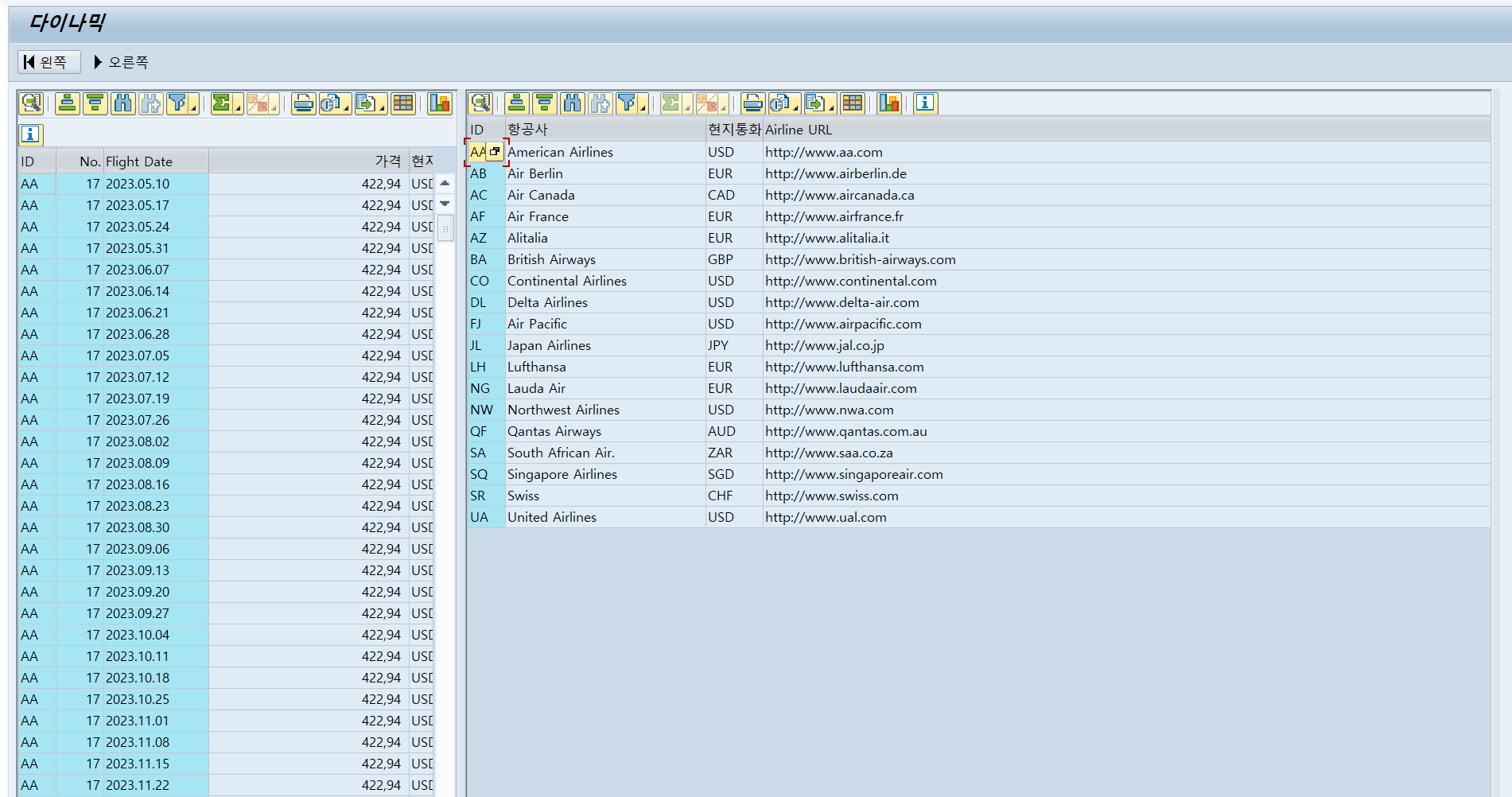Print the left flight grid
The width and height of the screenshot is (1512, 797).
[303, 103]
